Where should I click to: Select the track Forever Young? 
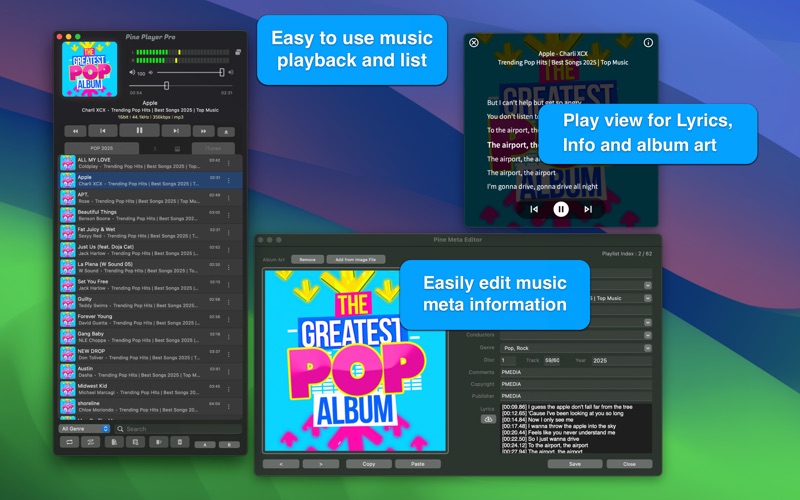151,319
